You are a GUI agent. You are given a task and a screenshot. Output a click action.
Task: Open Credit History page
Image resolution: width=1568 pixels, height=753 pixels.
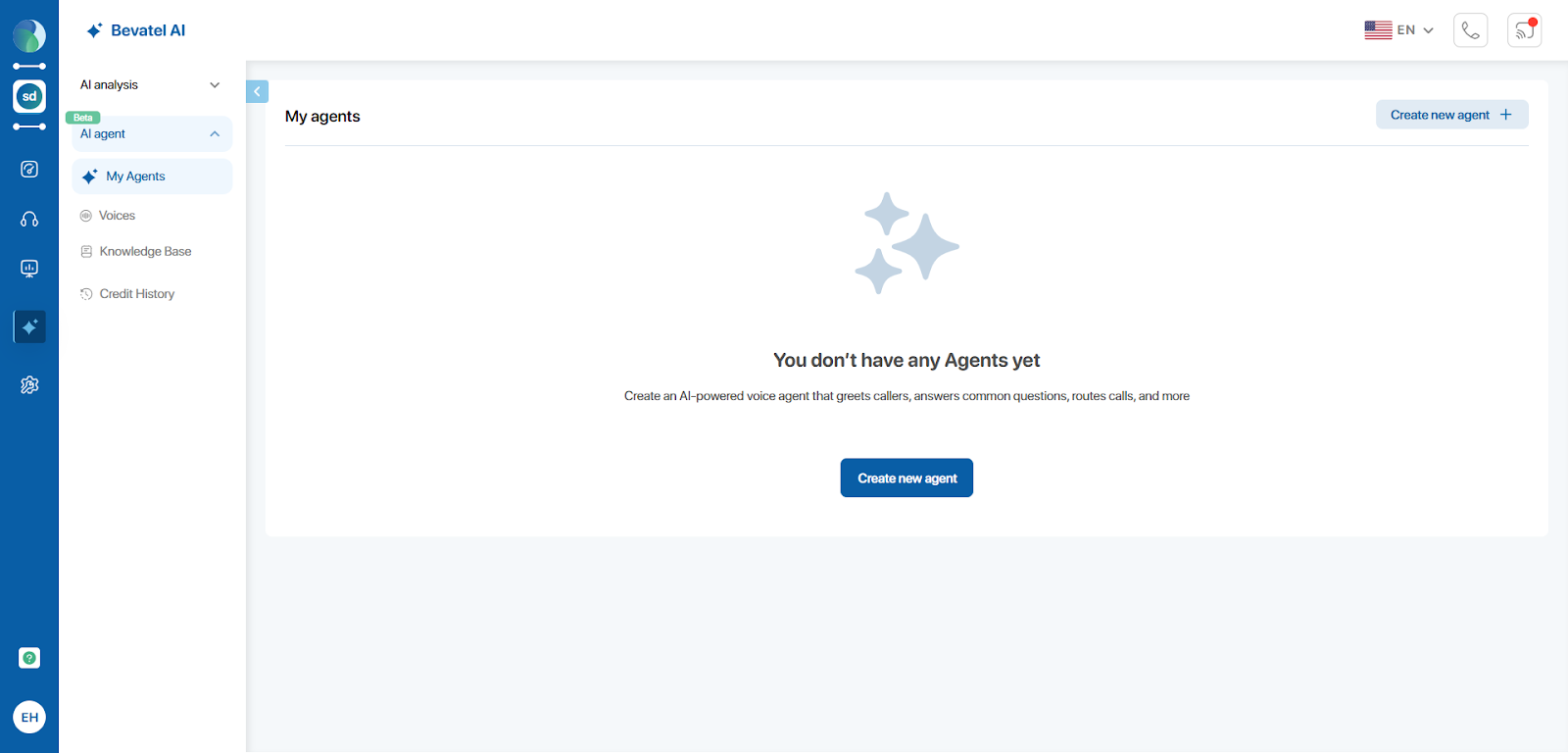click(x=136, y=294)
